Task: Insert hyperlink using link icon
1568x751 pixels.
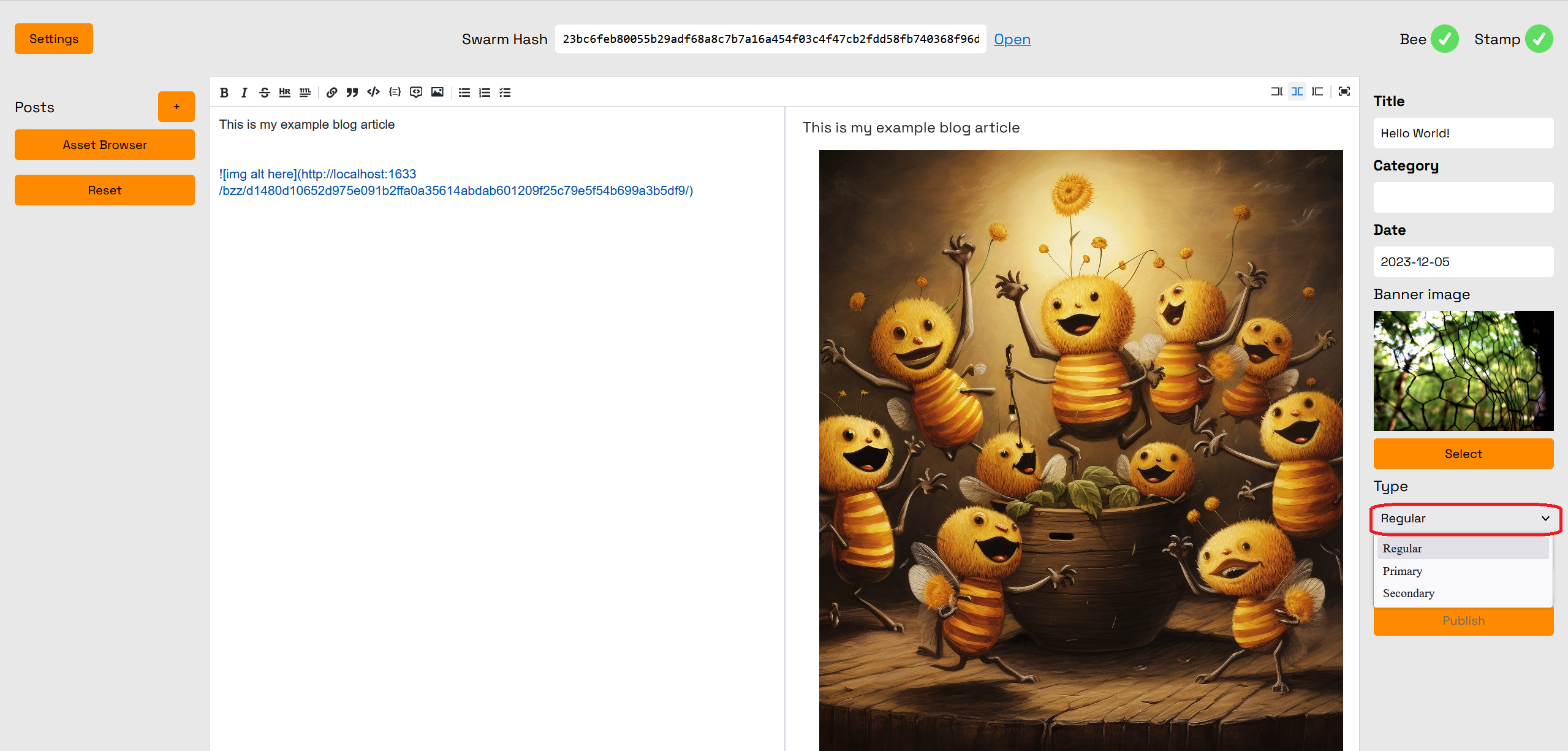Action: 331,93
